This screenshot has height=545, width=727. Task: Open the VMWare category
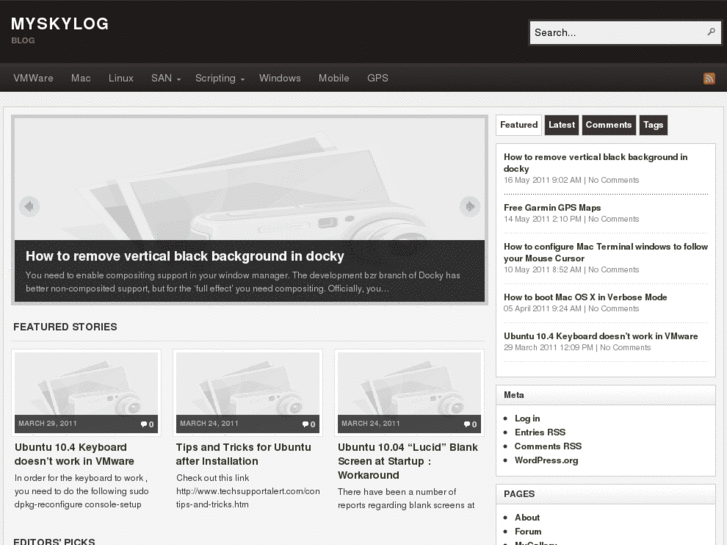[x=33, y=78]
